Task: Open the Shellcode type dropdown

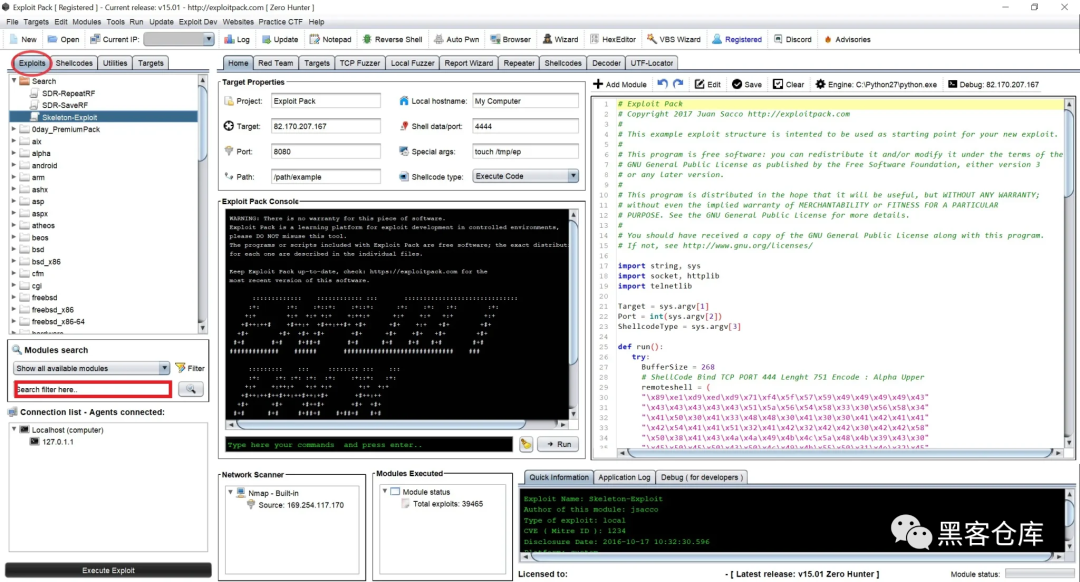Action: click(572, 176)
